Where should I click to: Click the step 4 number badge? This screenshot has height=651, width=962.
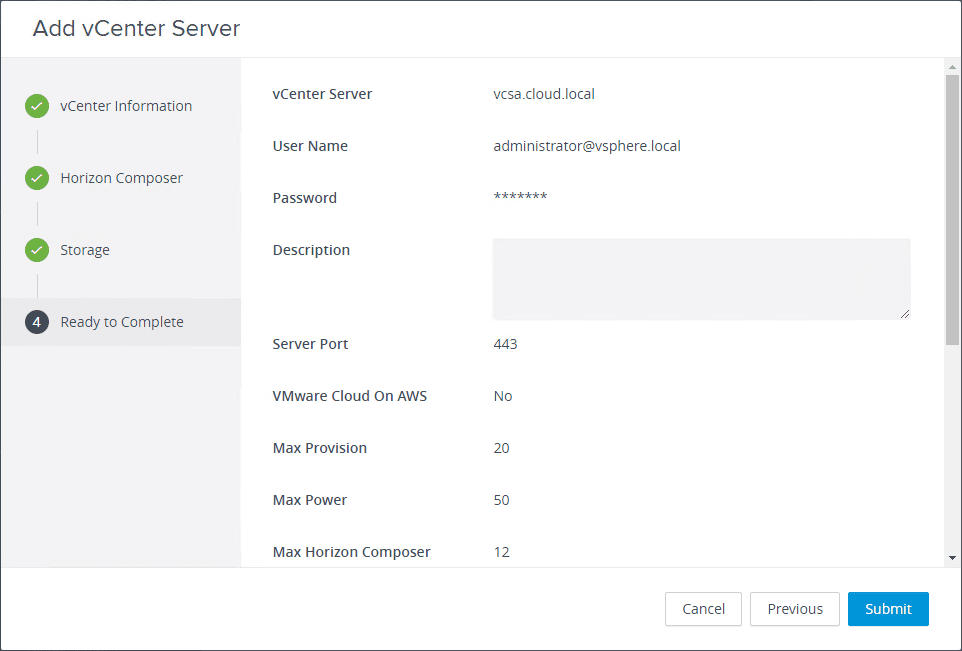click(x=37, y=322)
